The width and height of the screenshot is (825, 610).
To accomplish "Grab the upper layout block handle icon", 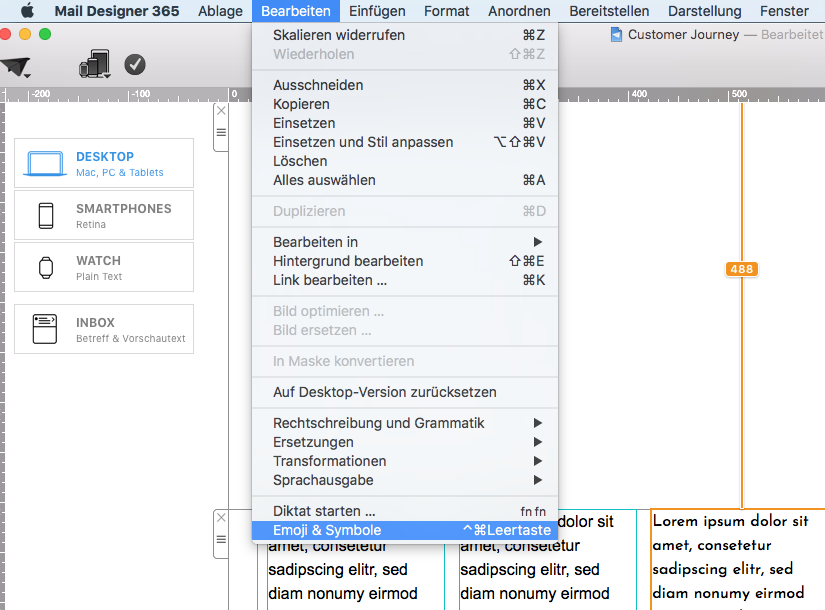I will coord(222,133).
